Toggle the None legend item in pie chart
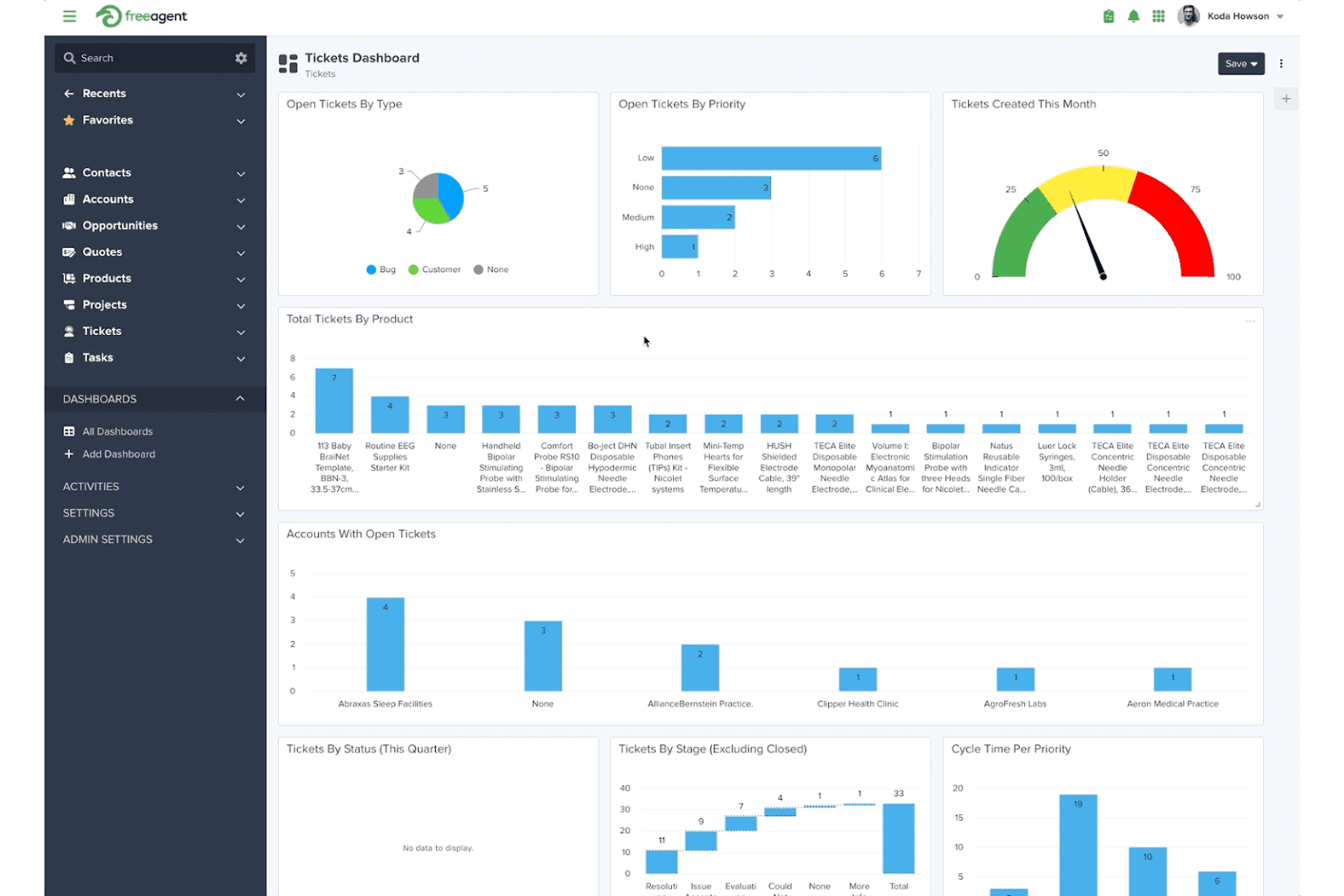This screenshot has width=1344, height=896. pos(491,270)
